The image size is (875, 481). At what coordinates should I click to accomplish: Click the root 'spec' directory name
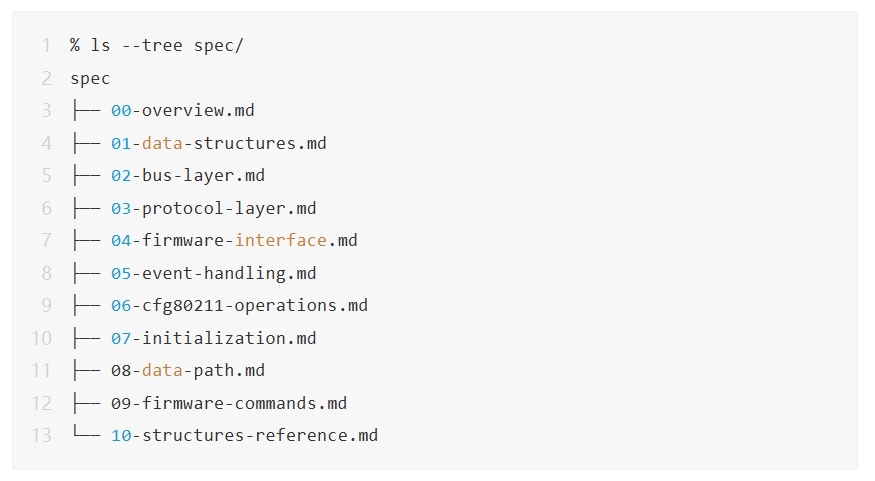[90, 78]
